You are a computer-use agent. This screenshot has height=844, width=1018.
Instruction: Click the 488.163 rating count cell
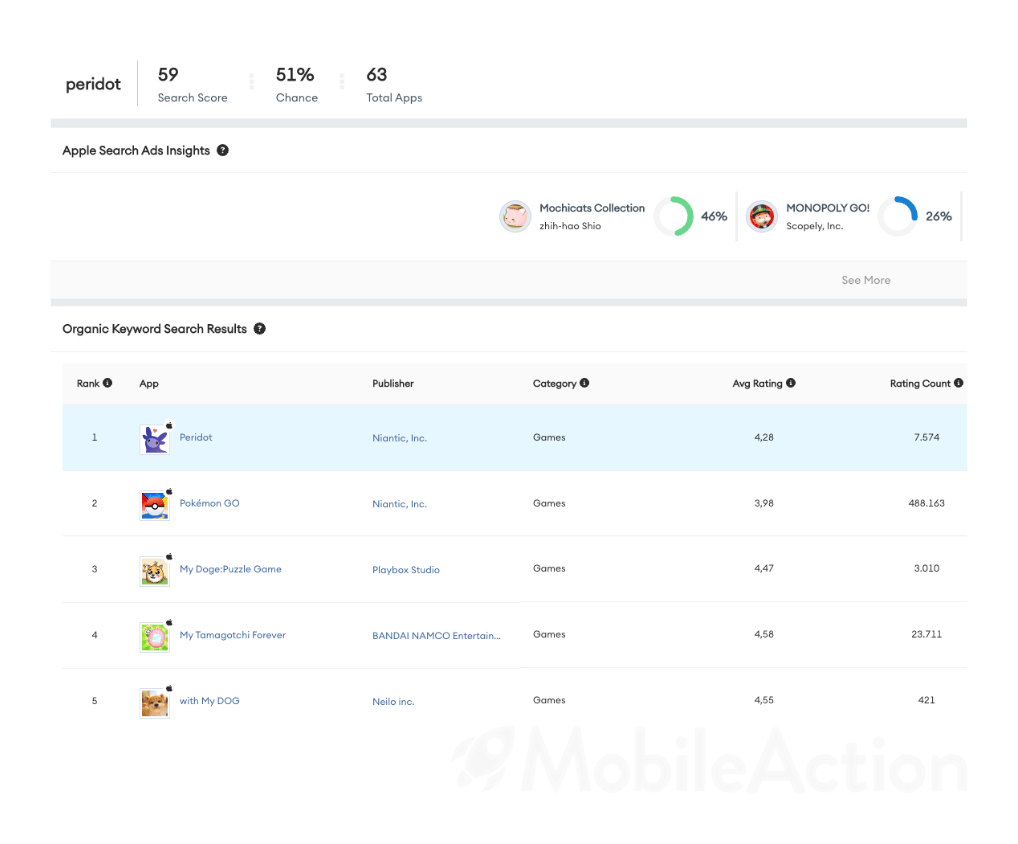tap(926, 503)
